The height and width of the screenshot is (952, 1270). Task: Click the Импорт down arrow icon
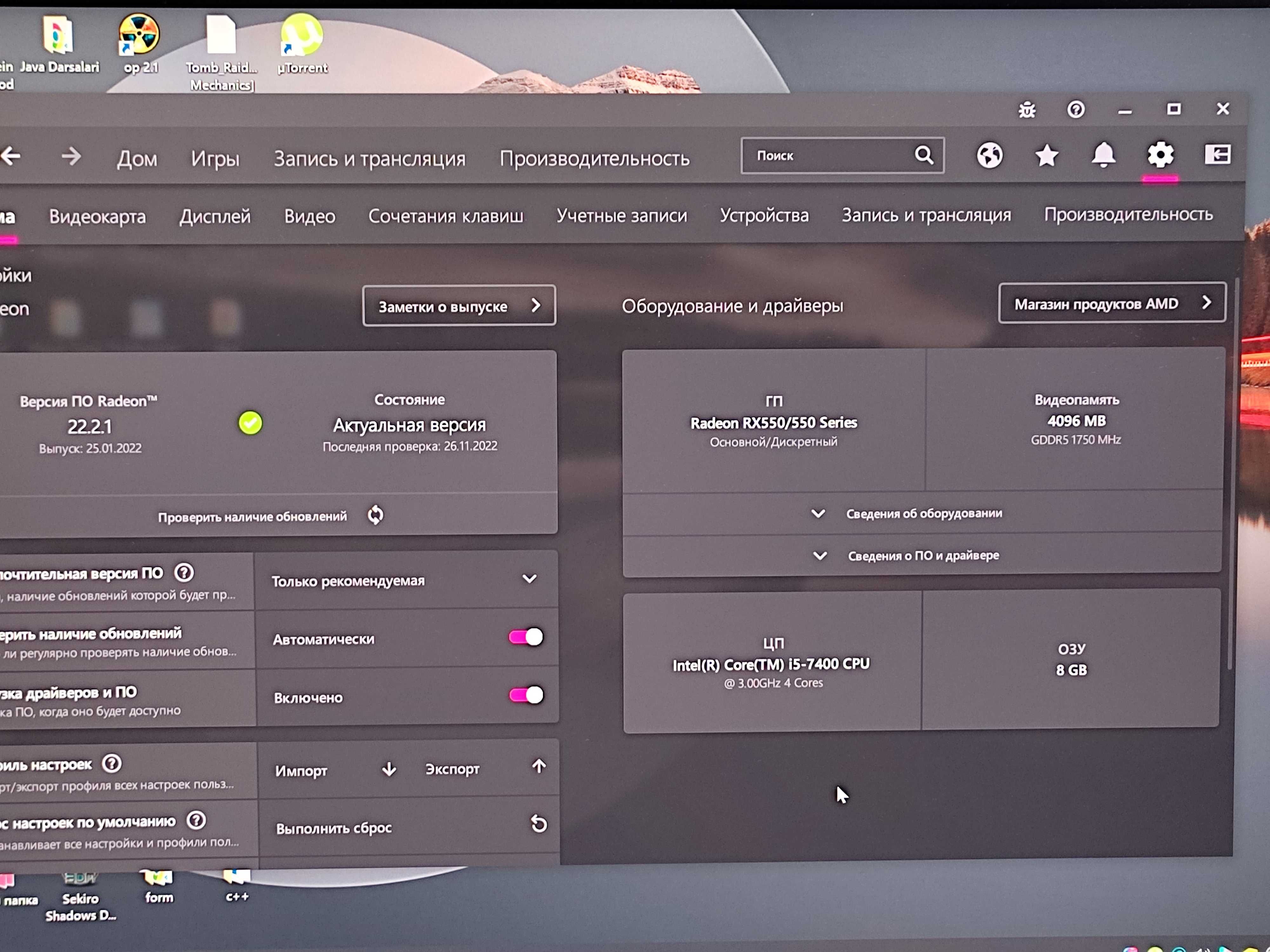(x=389, y=769)
